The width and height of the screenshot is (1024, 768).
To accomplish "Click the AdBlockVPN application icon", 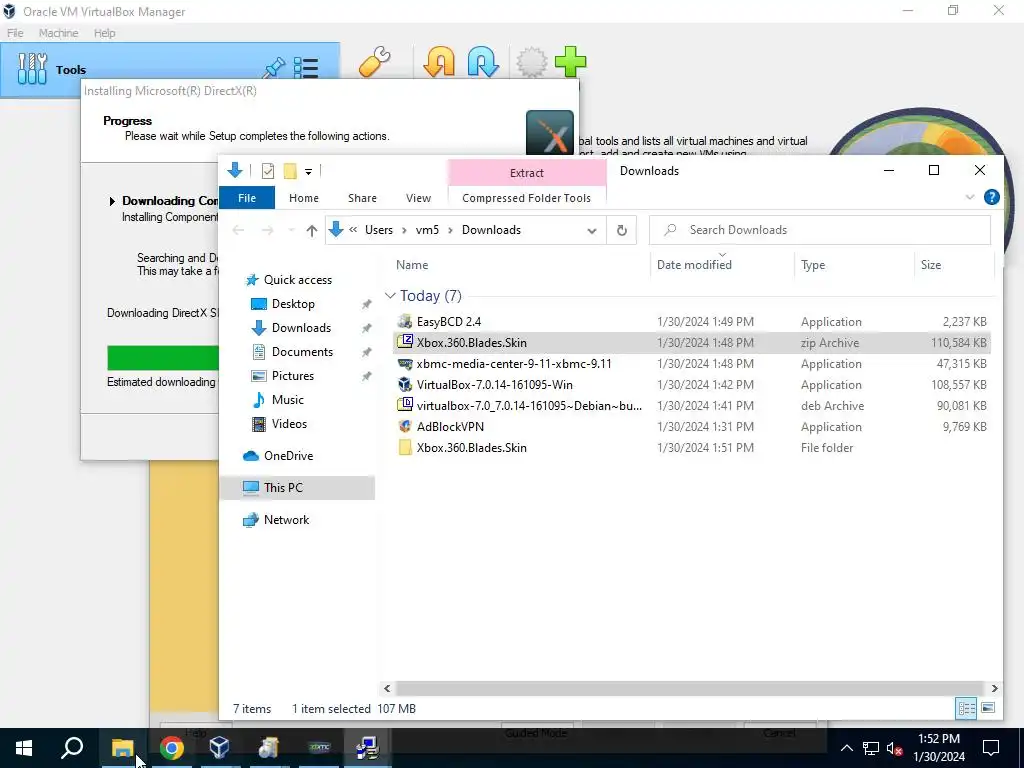I will (x=405, y=426).
